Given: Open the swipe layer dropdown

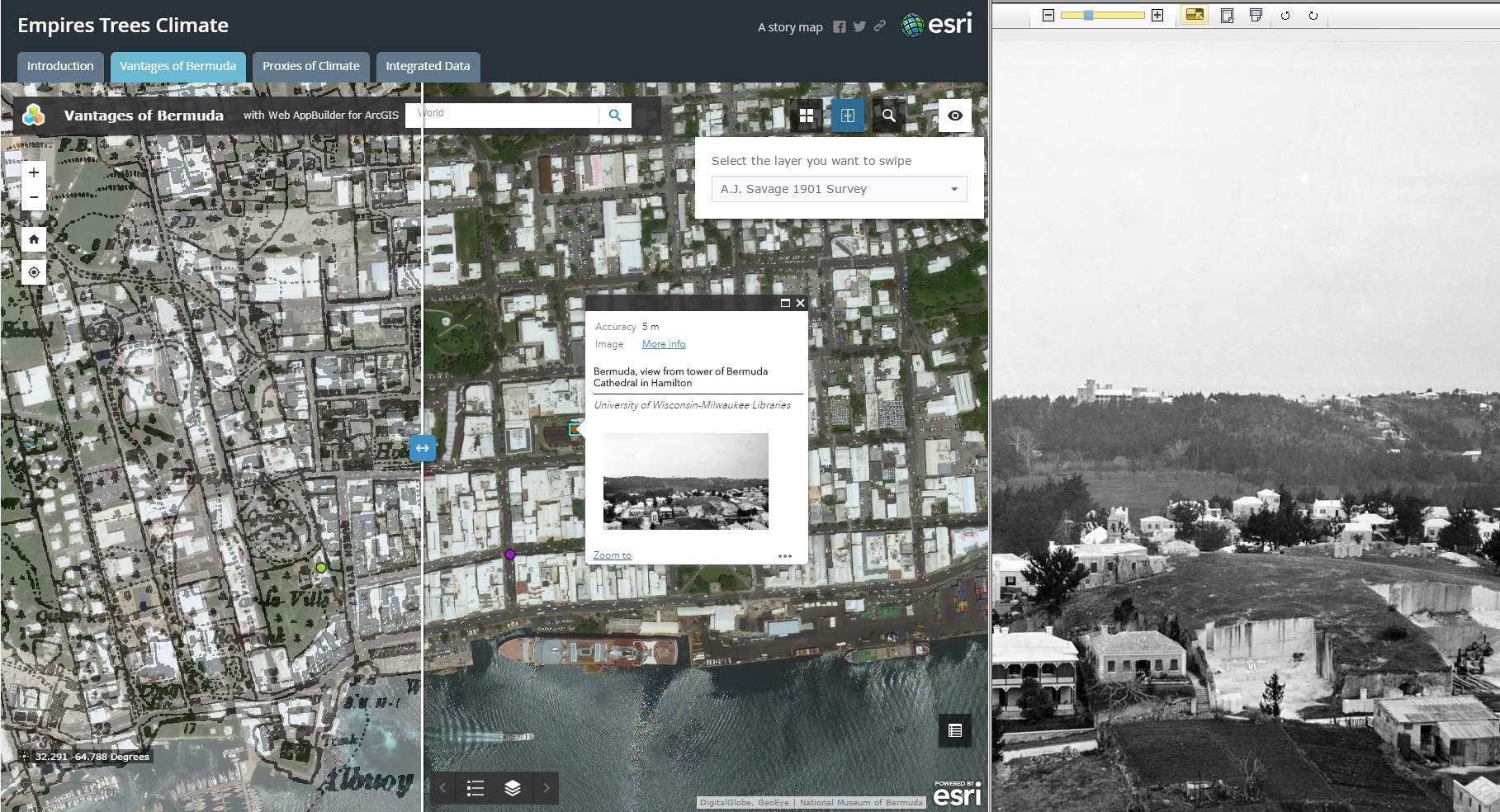Looking at the screenshot, I should click(839, 189).
